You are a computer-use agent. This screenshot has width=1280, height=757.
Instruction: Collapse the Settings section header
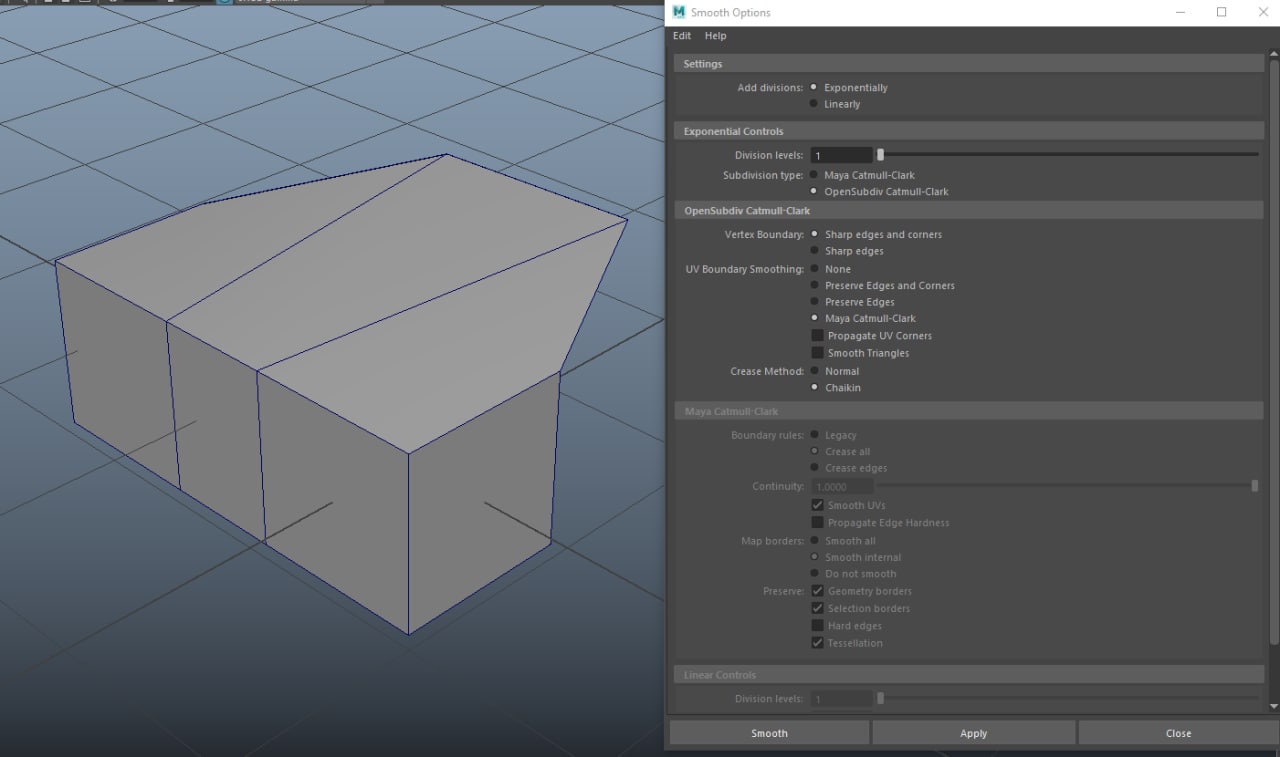click(x=970, y=64)
